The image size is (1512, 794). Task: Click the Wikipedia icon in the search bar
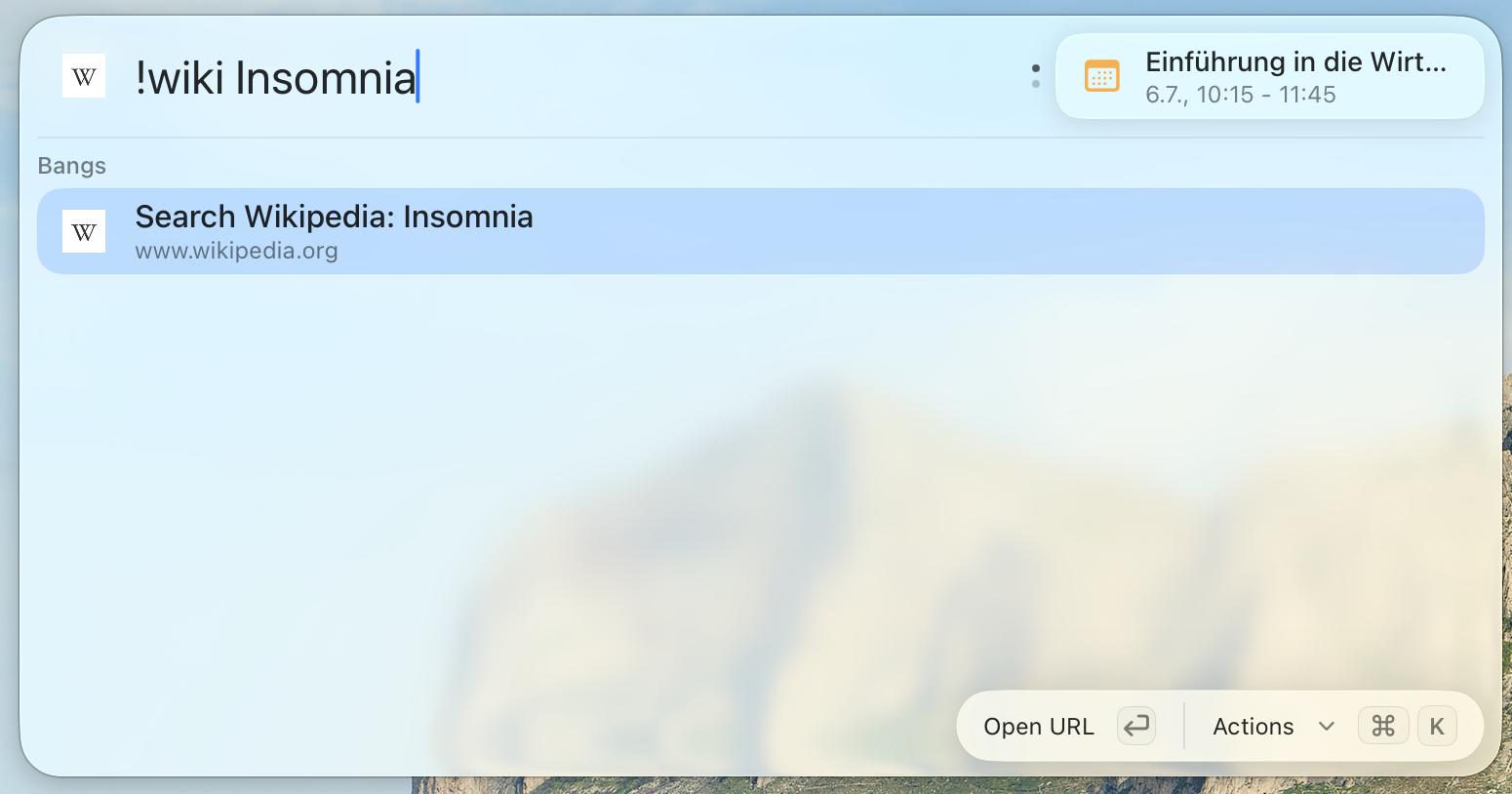(x=84, y=76)
